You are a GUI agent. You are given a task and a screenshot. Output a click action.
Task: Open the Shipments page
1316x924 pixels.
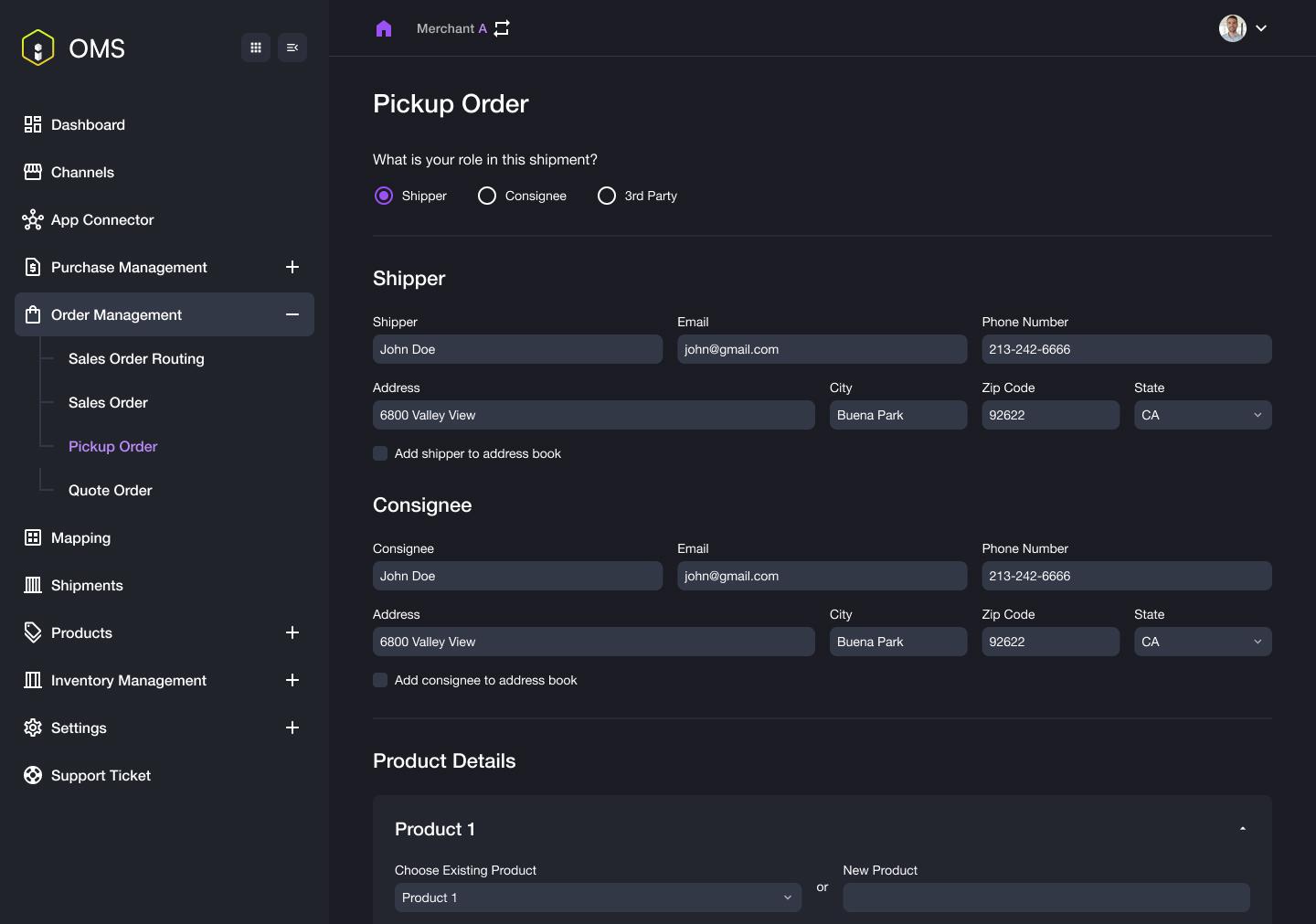click(x=87, y=585)
